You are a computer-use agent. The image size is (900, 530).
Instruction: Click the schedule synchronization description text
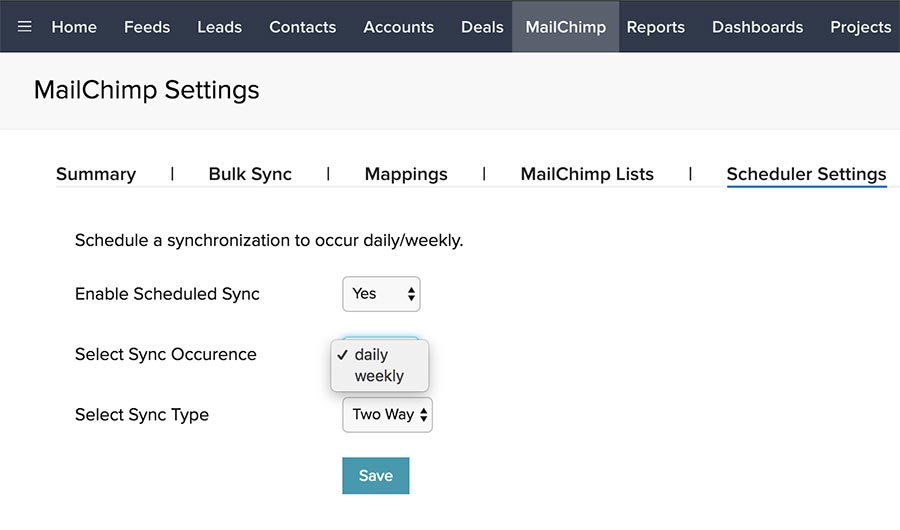coord(269,240)
